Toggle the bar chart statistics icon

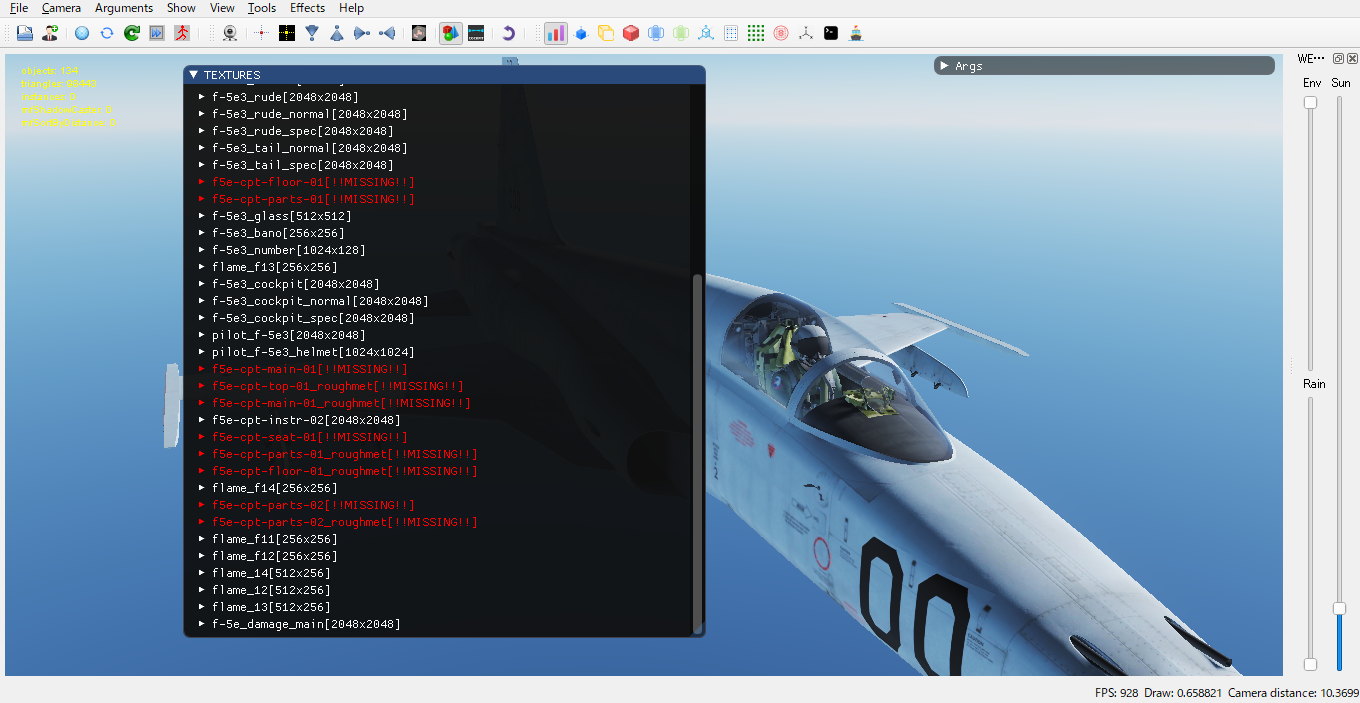click(x=555, y=33)
